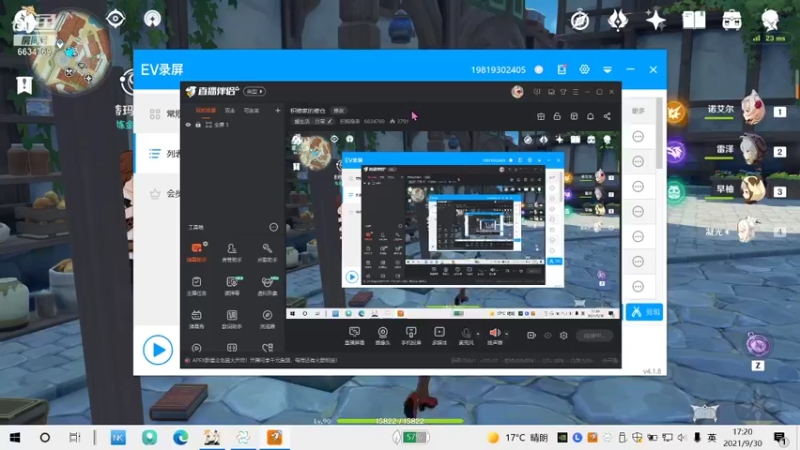Viewport: 800px width, 450px height.
Task: Open the second row more-options circle in EV list
Action: point(638,161)
